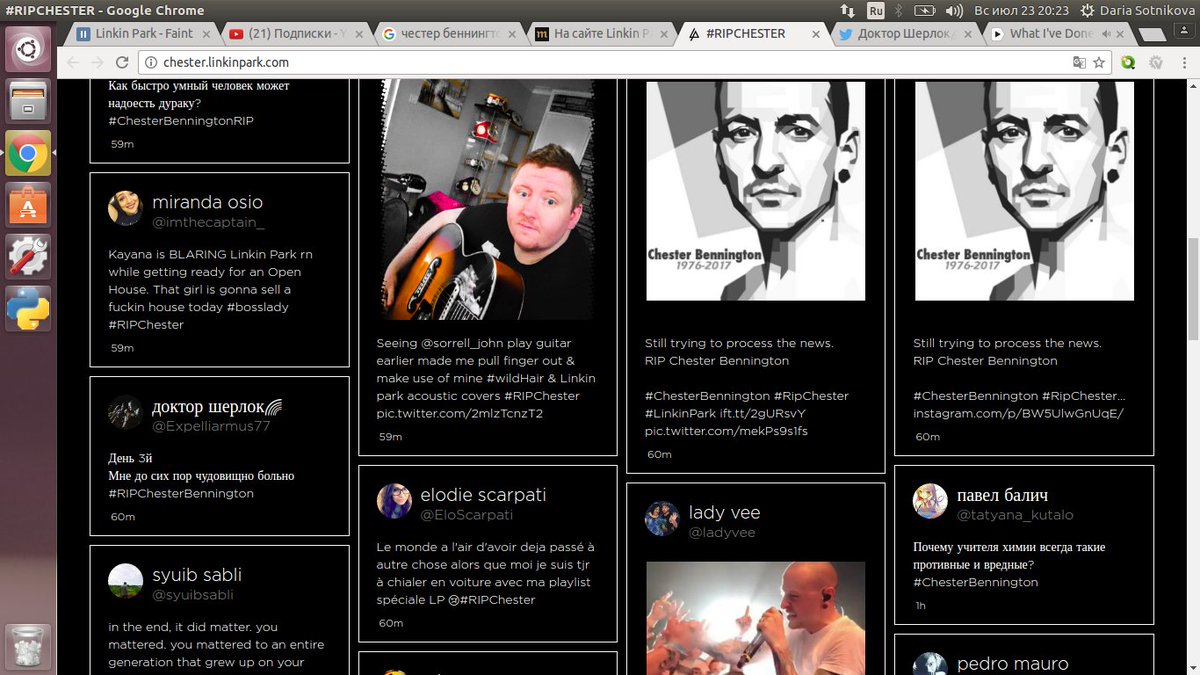The height and width of the screenshot is (675, 1200).
Task: Click the grey V gear extension icon
Action: point(1156,62)
